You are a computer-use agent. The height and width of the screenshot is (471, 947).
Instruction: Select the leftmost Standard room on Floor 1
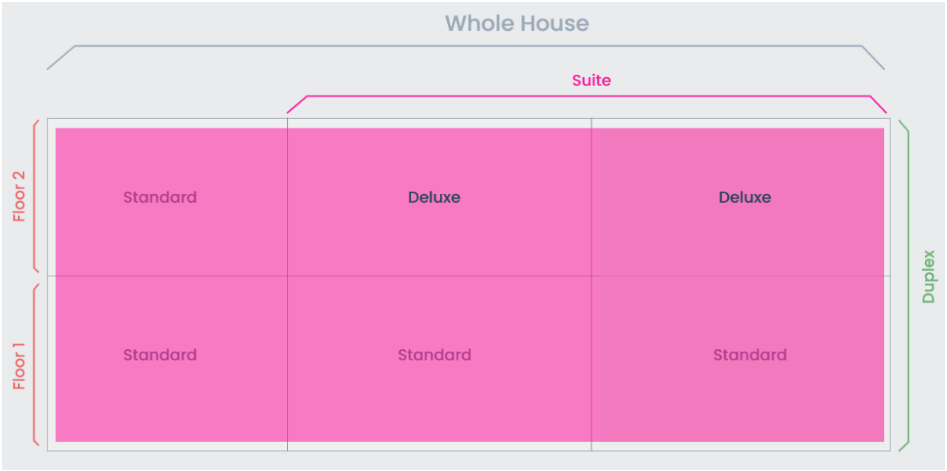pos(160,355)
